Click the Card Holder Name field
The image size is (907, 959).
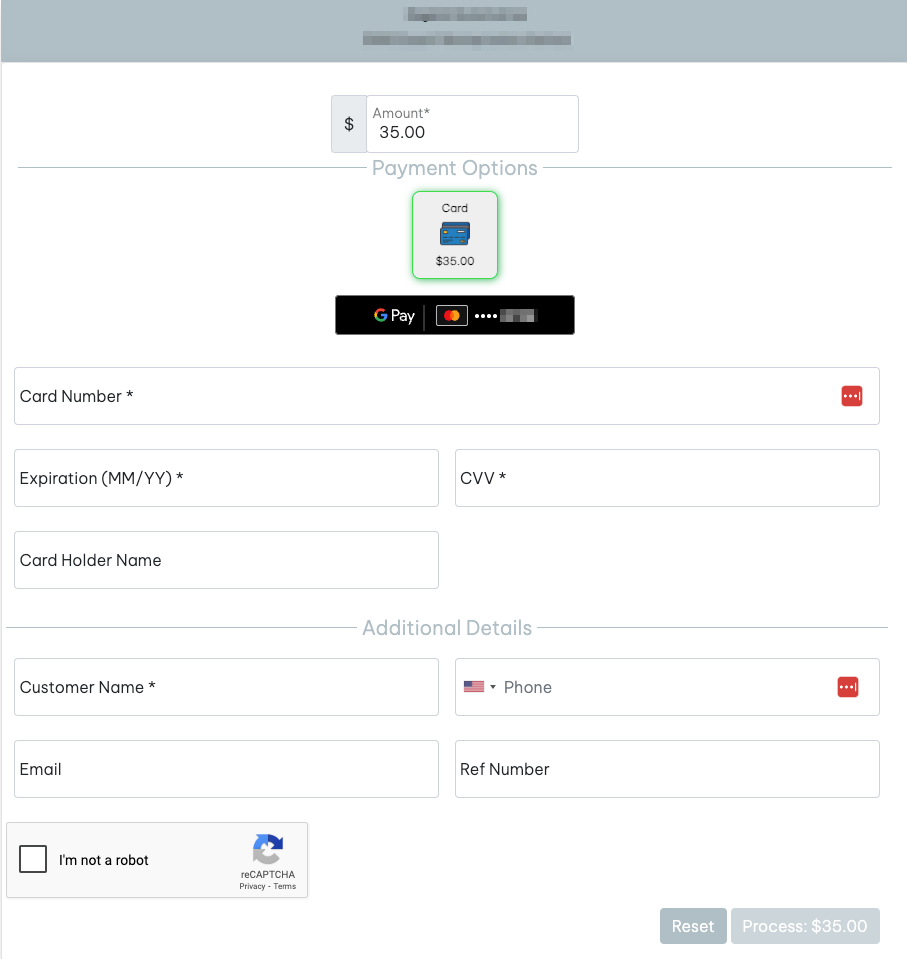[x=226, y=560]
